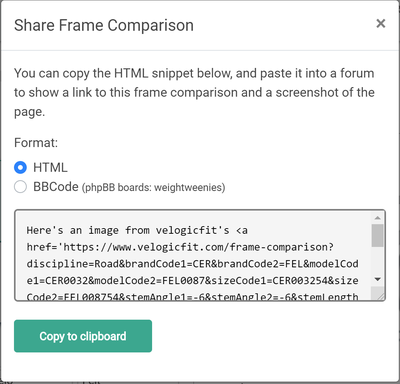
Task: Click the Format: label
Action: (x=36, y=143)
